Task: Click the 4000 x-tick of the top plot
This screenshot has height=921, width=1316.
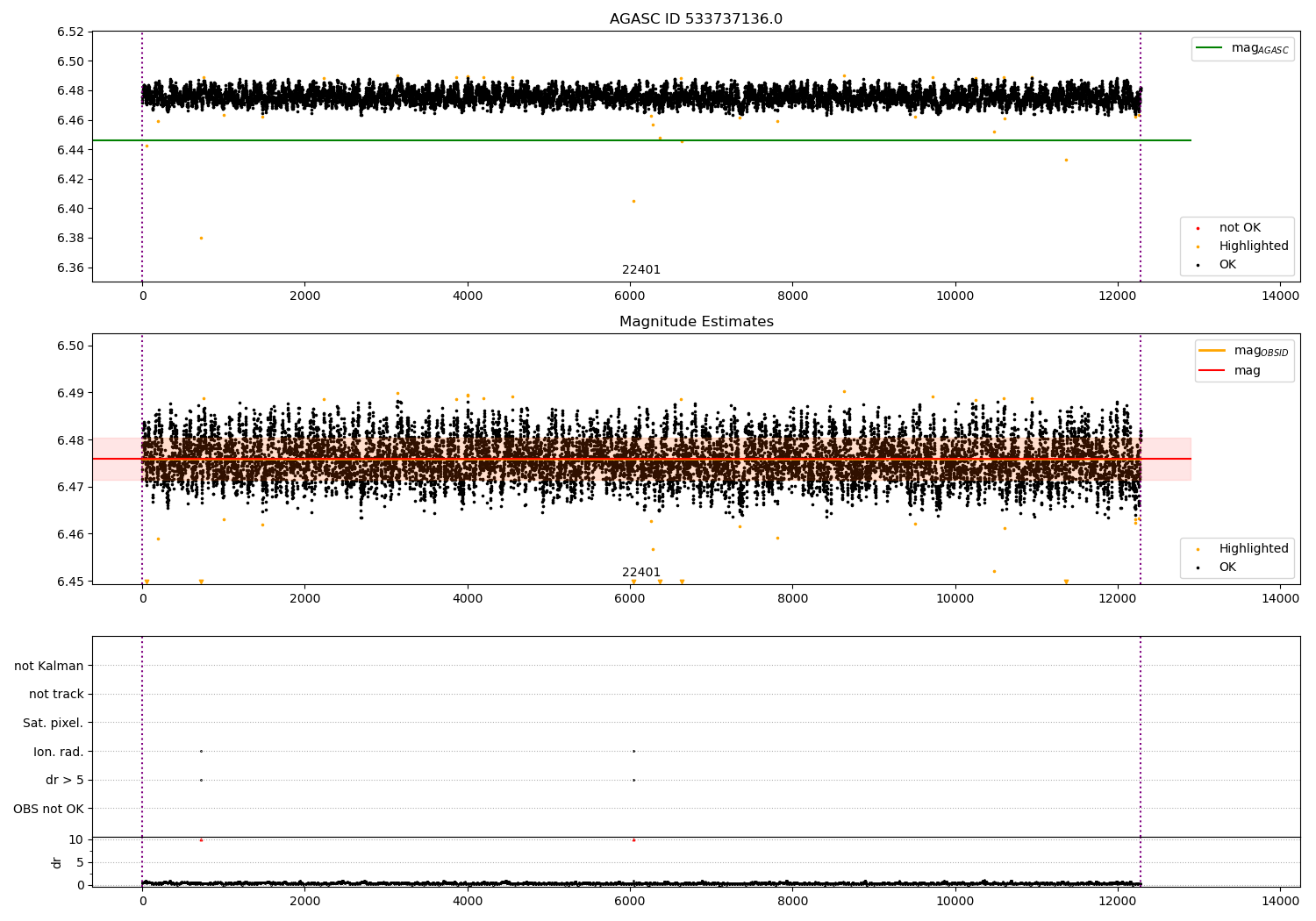Action: (468, 296)
